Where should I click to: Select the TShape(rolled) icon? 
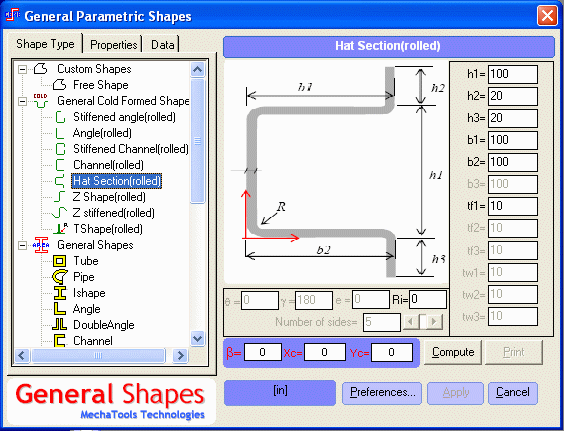coord(60,229)
